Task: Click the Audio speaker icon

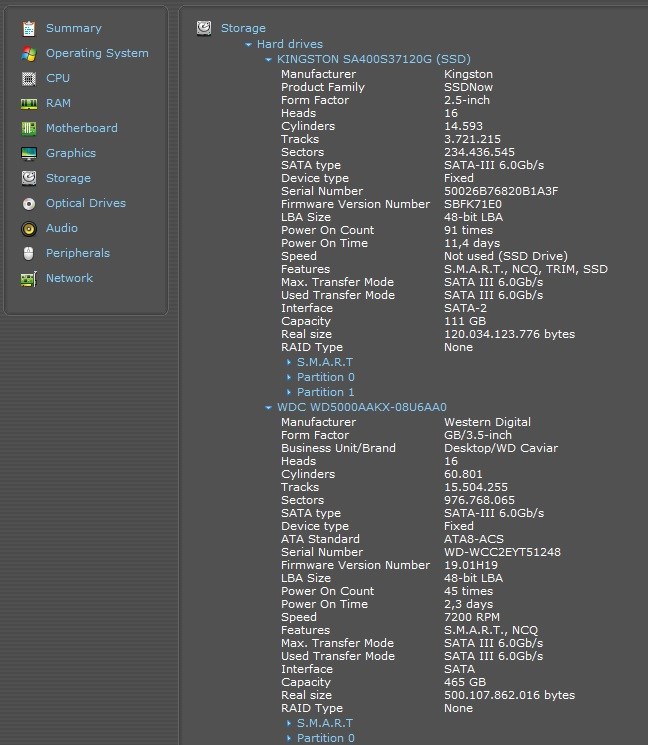Action: (29, 229)
